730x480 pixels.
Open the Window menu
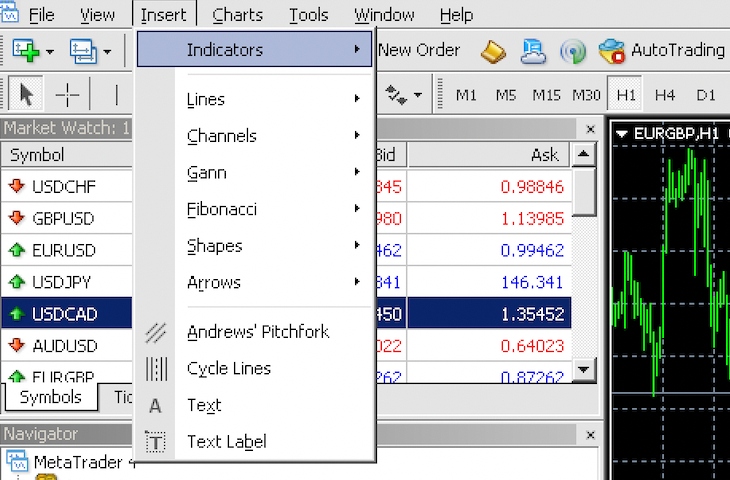coord(384,15)
